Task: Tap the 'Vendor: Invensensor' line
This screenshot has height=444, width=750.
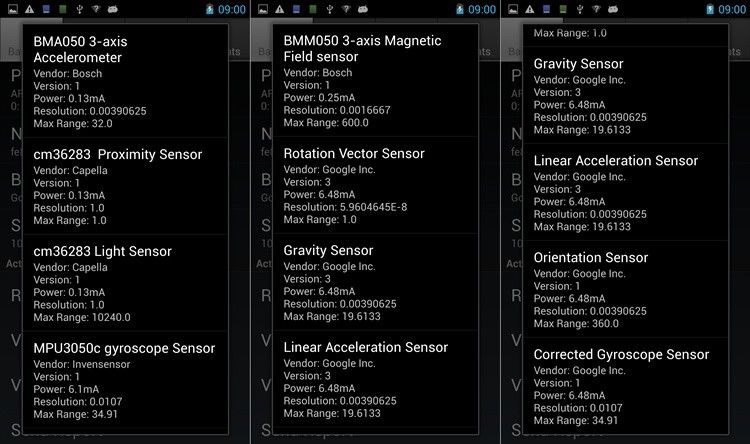Action: tap(82, 364)
